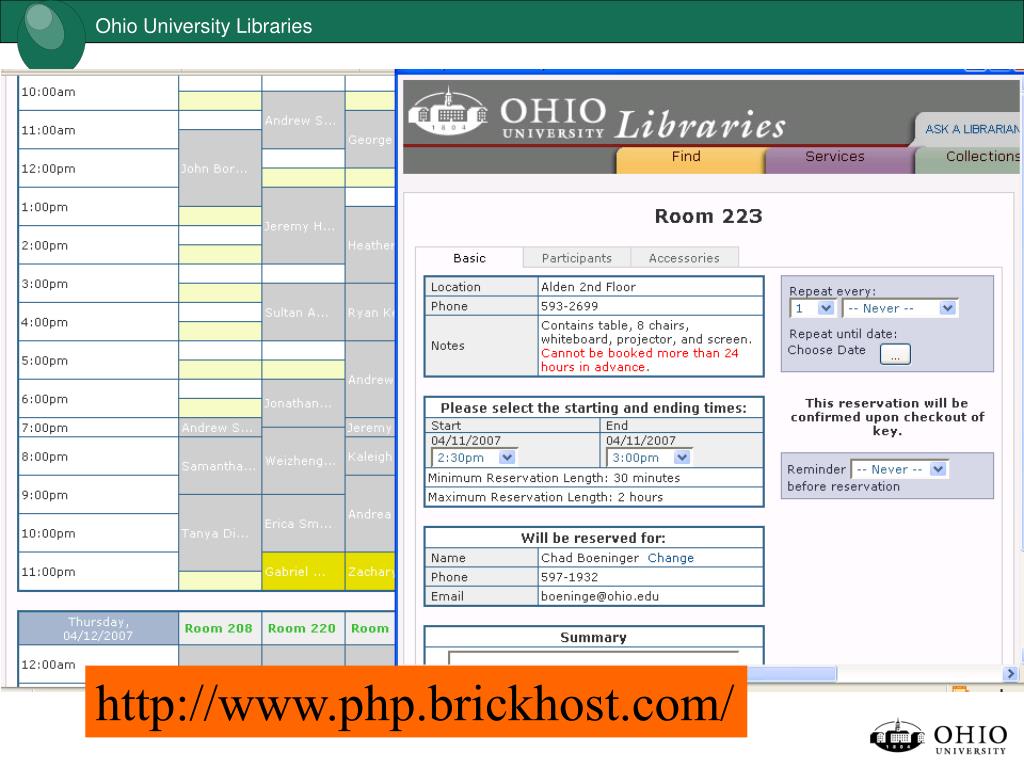Click the start date 04/11/2007 text

466,441
